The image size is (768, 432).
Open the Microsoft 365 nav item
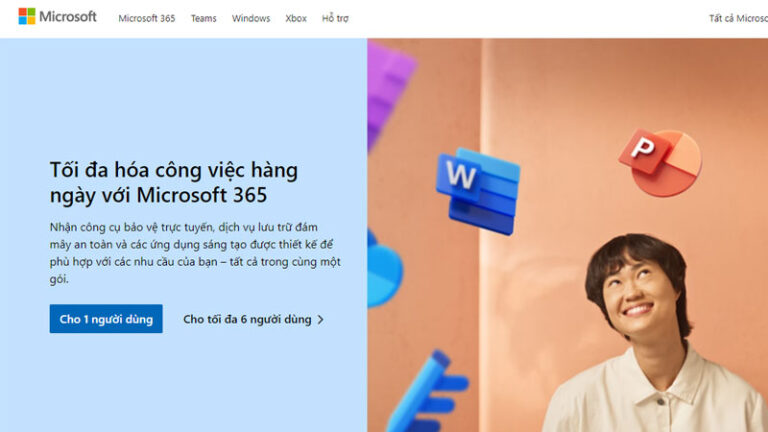(146, 19)
